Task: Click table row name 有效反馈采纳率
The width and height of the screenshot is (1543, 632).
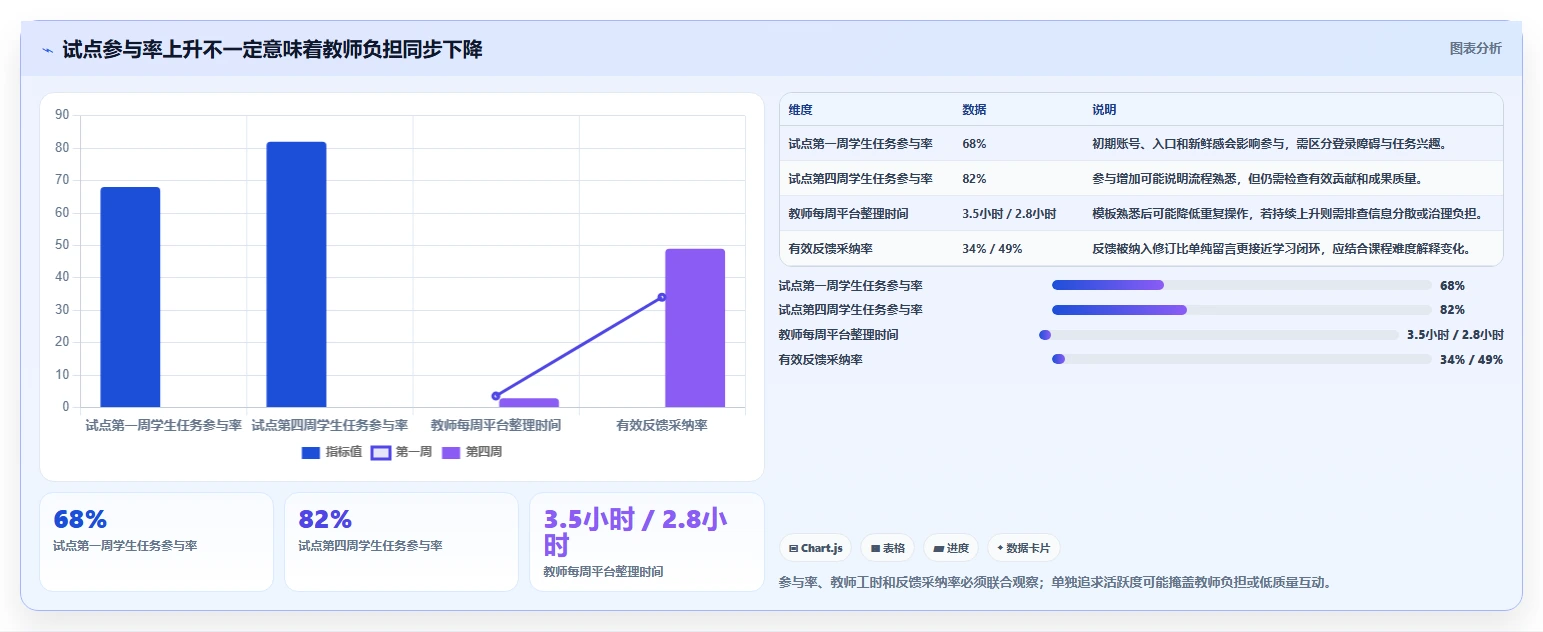Action: [x=830, y=249]
